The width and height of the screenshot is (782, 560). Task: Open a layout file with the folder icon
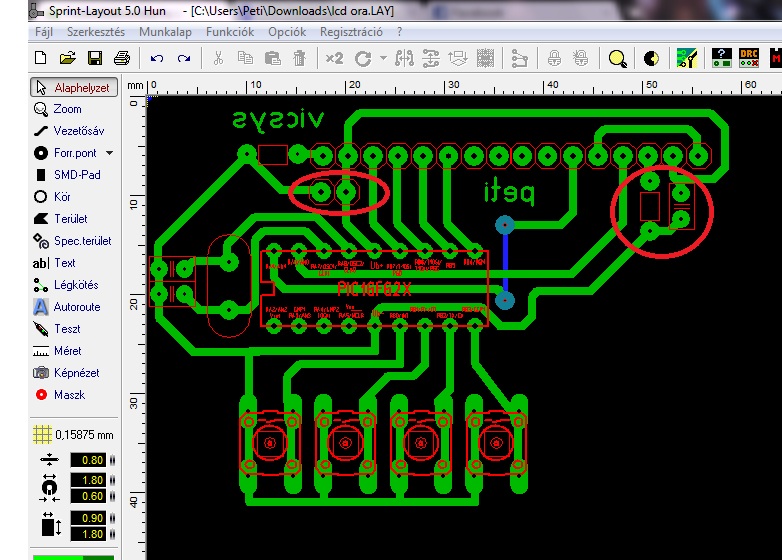[67, 58]
